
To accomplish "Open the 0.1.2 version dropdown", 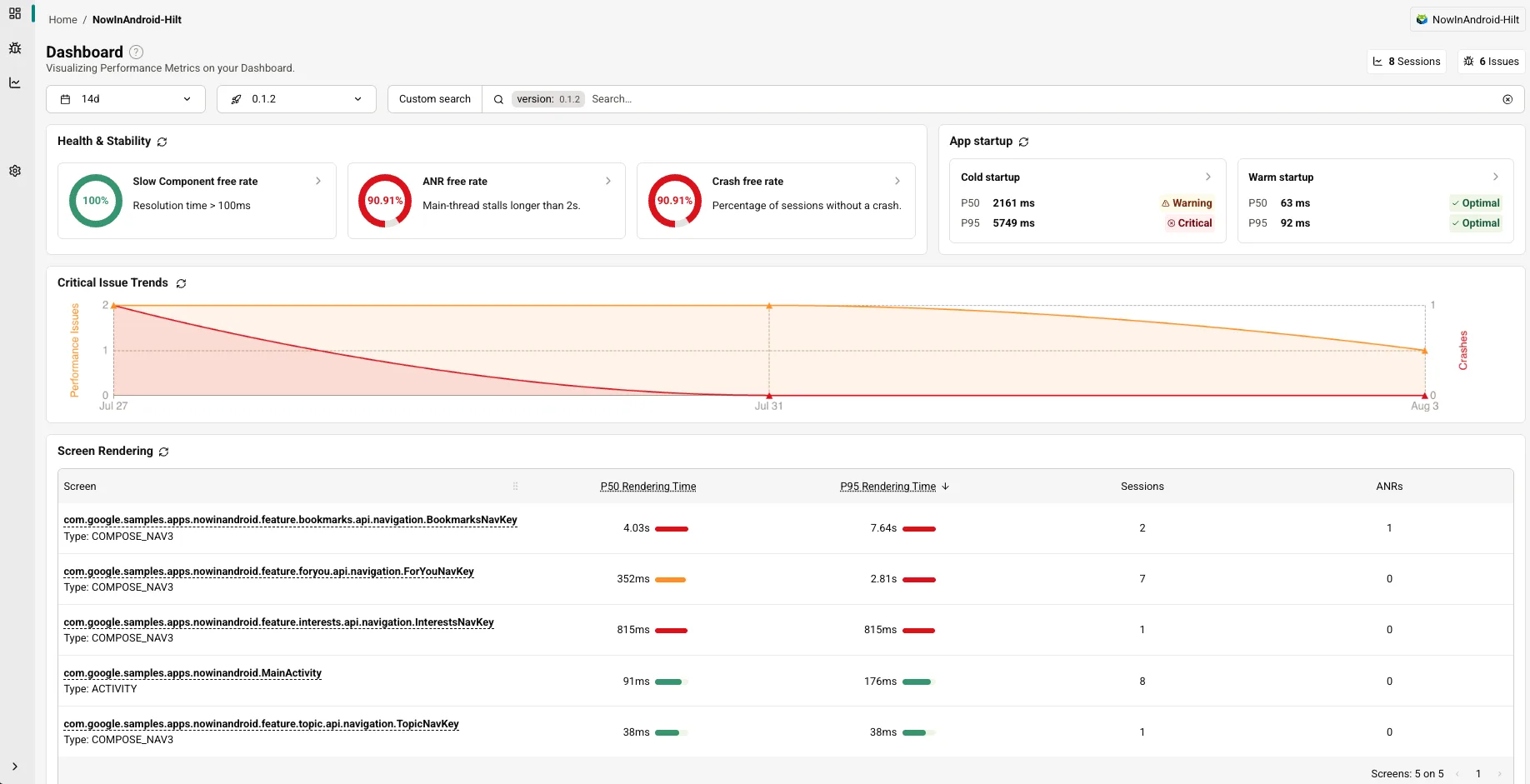I will pos(297,99).
